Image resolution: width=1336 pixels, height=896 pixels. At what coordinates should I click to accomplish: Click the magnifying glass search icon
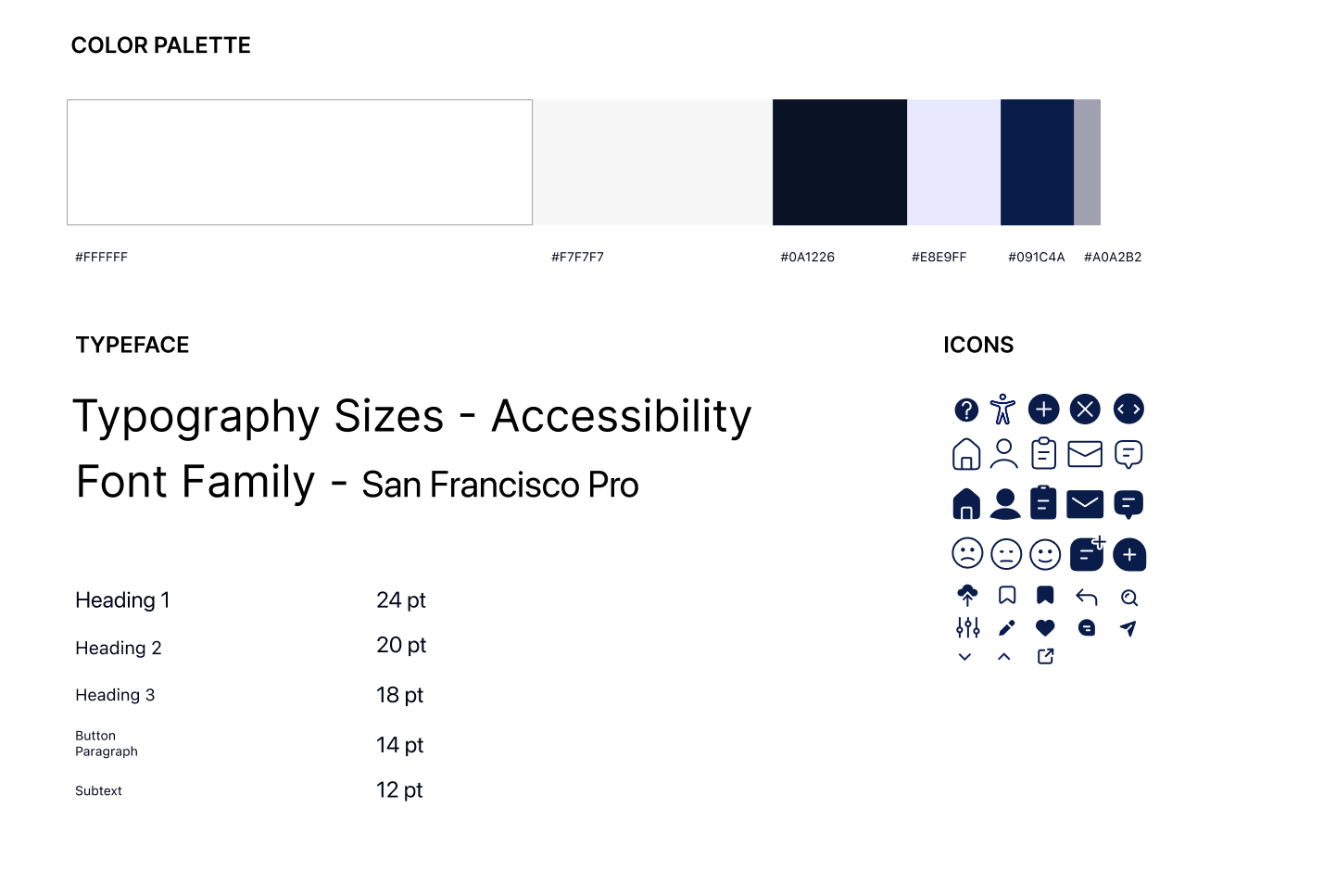point(1128,598)
